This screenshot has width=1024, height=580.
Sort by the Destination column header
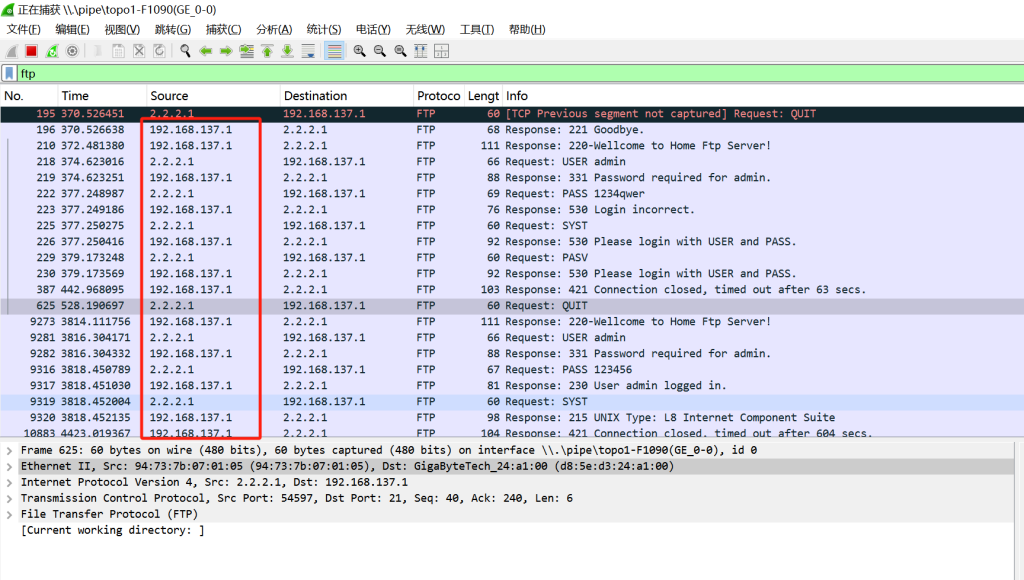[x=347, y=96]
